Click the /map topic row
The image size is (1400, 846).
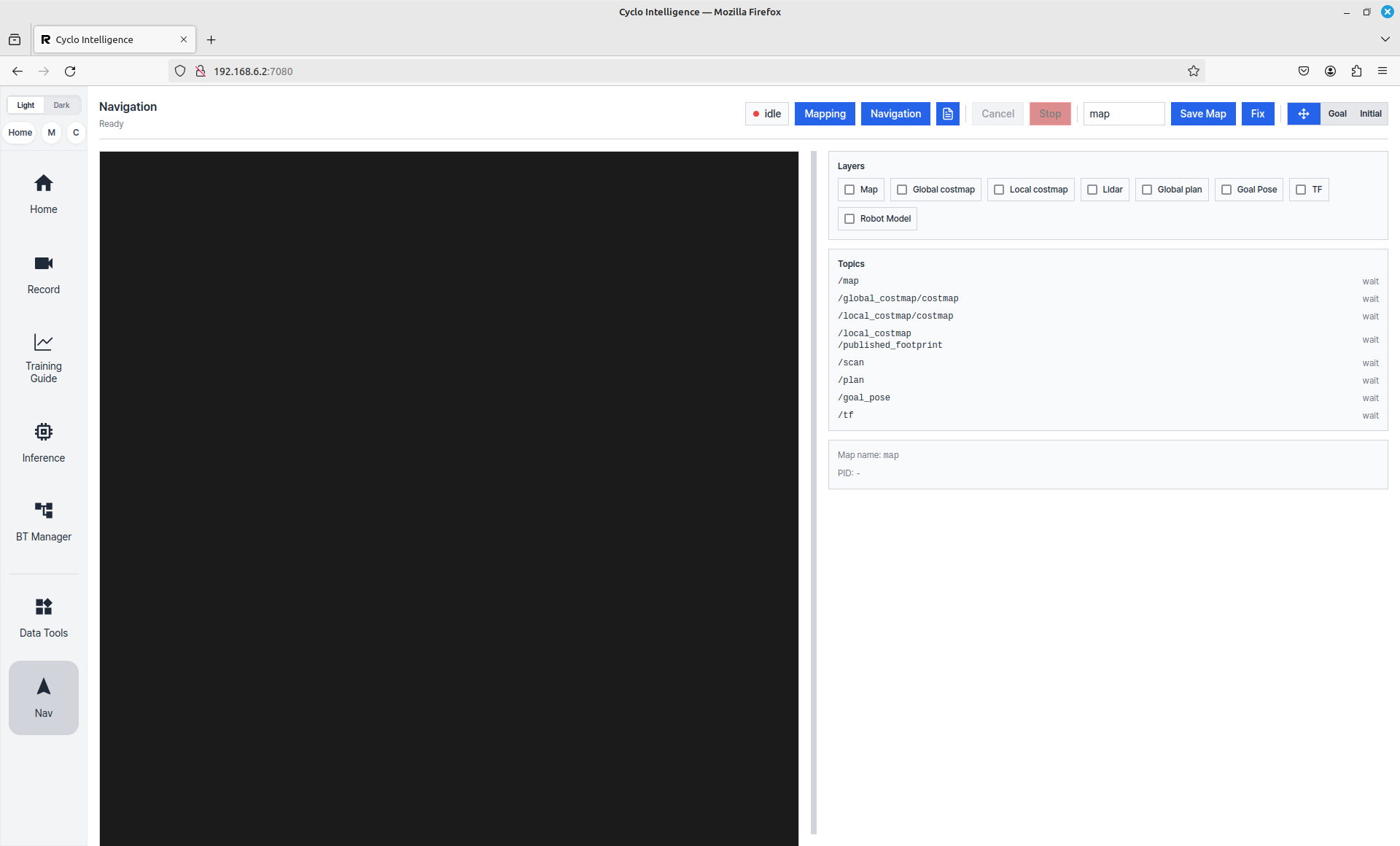(x=1108, y=282)
